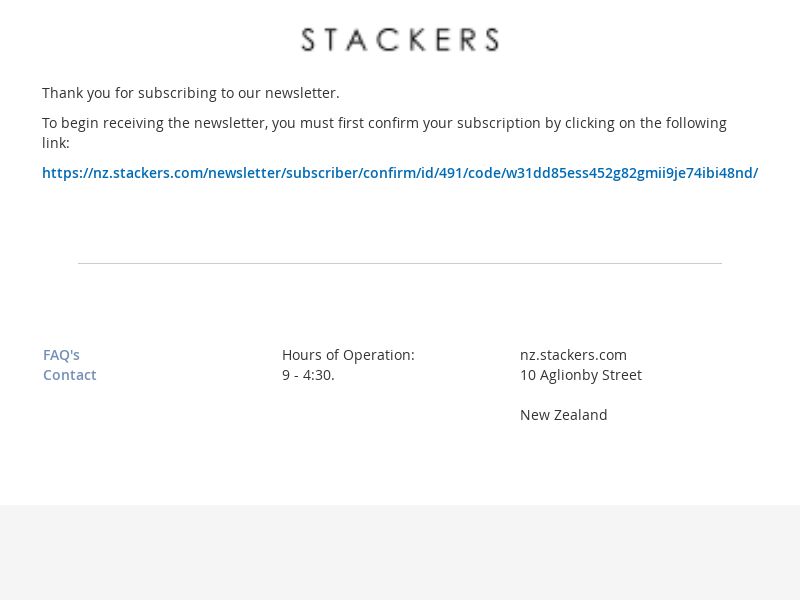Click the 'K' in the STACKERS logo
Screen dimensions: 800x600
click(418, 40)
